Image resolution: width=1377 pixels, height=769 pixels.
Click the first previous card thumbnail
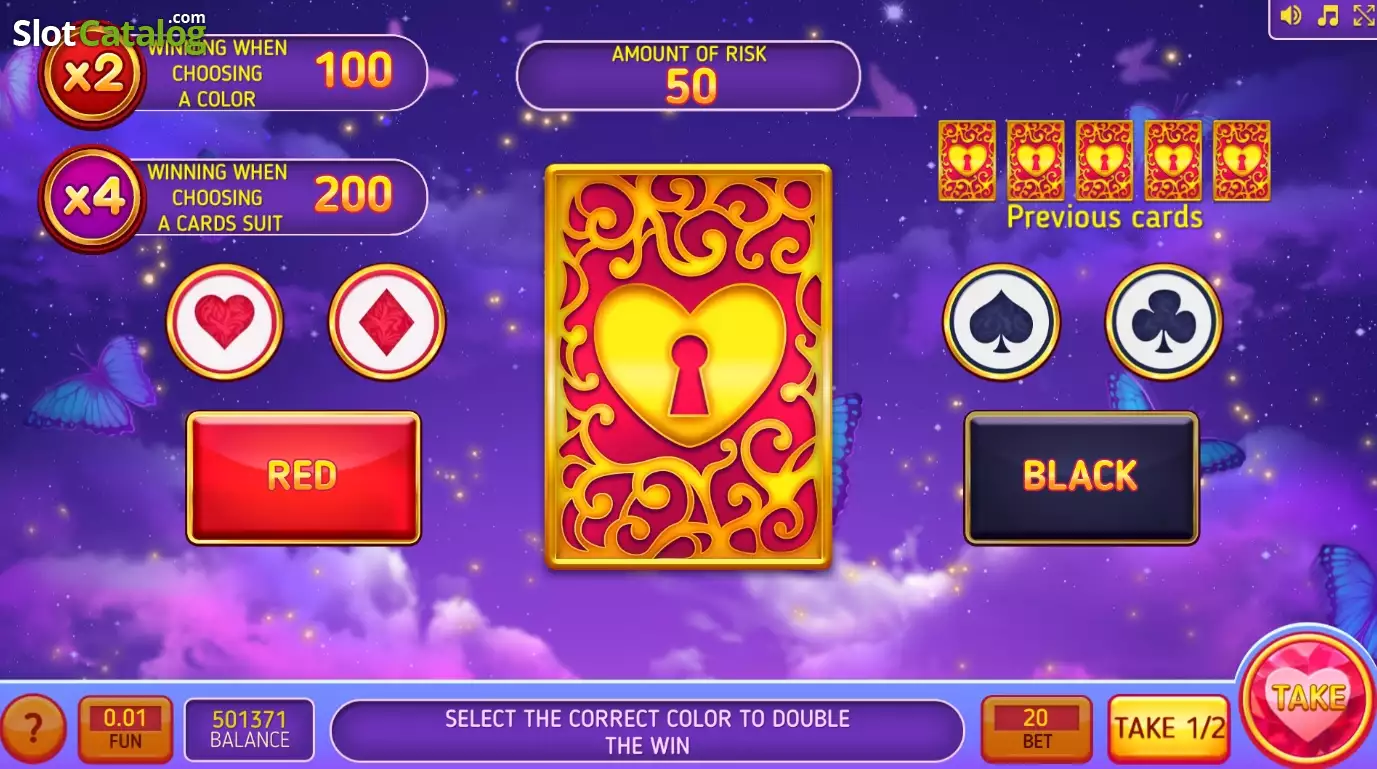pos(967,160)
